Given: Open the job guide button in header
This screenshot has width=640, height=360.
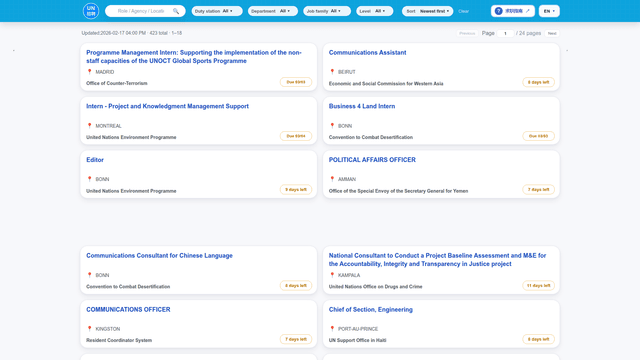Looking at the screenshot, I should [513, 11].
